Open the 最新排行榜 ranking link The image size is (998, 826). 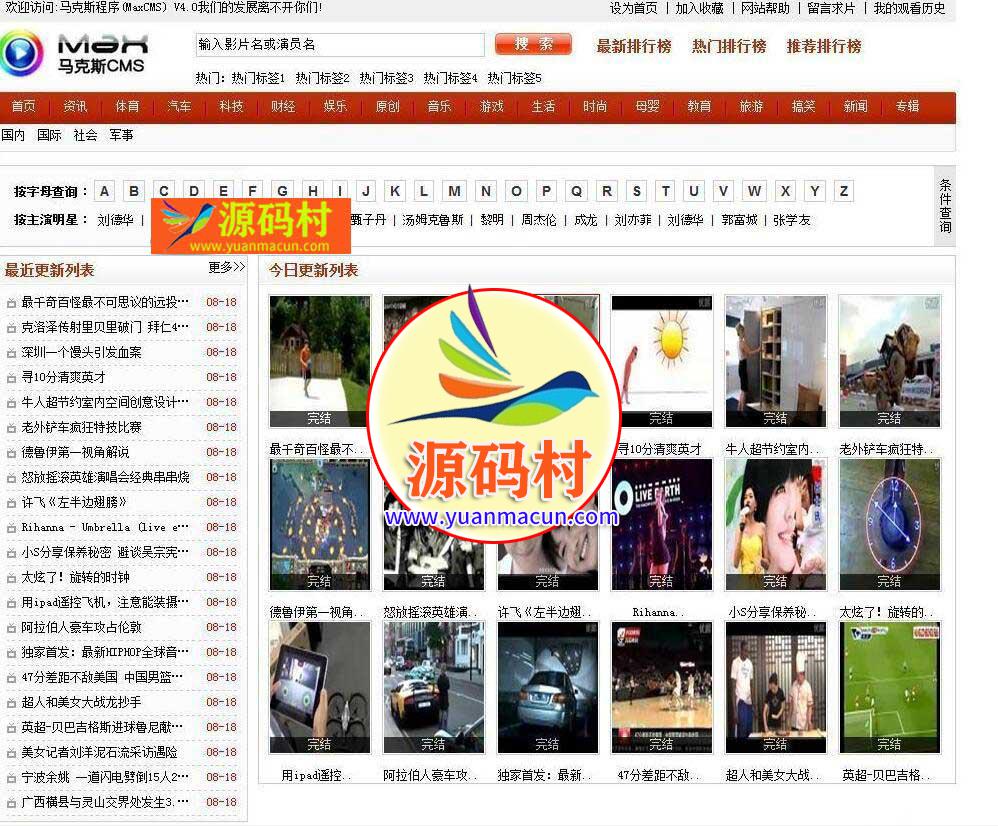point(634,46)
